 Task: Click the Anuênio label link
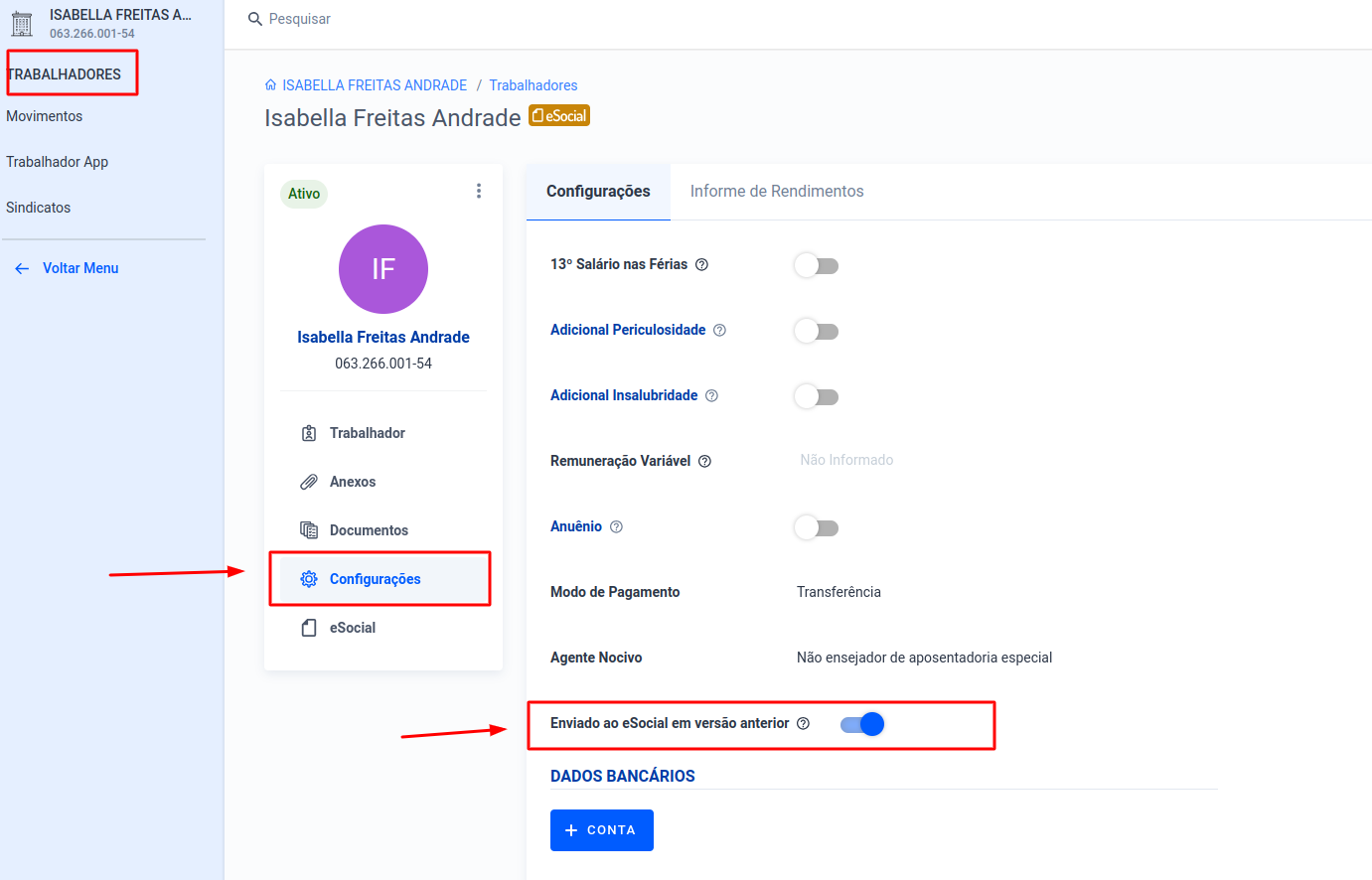pos(576,526)
